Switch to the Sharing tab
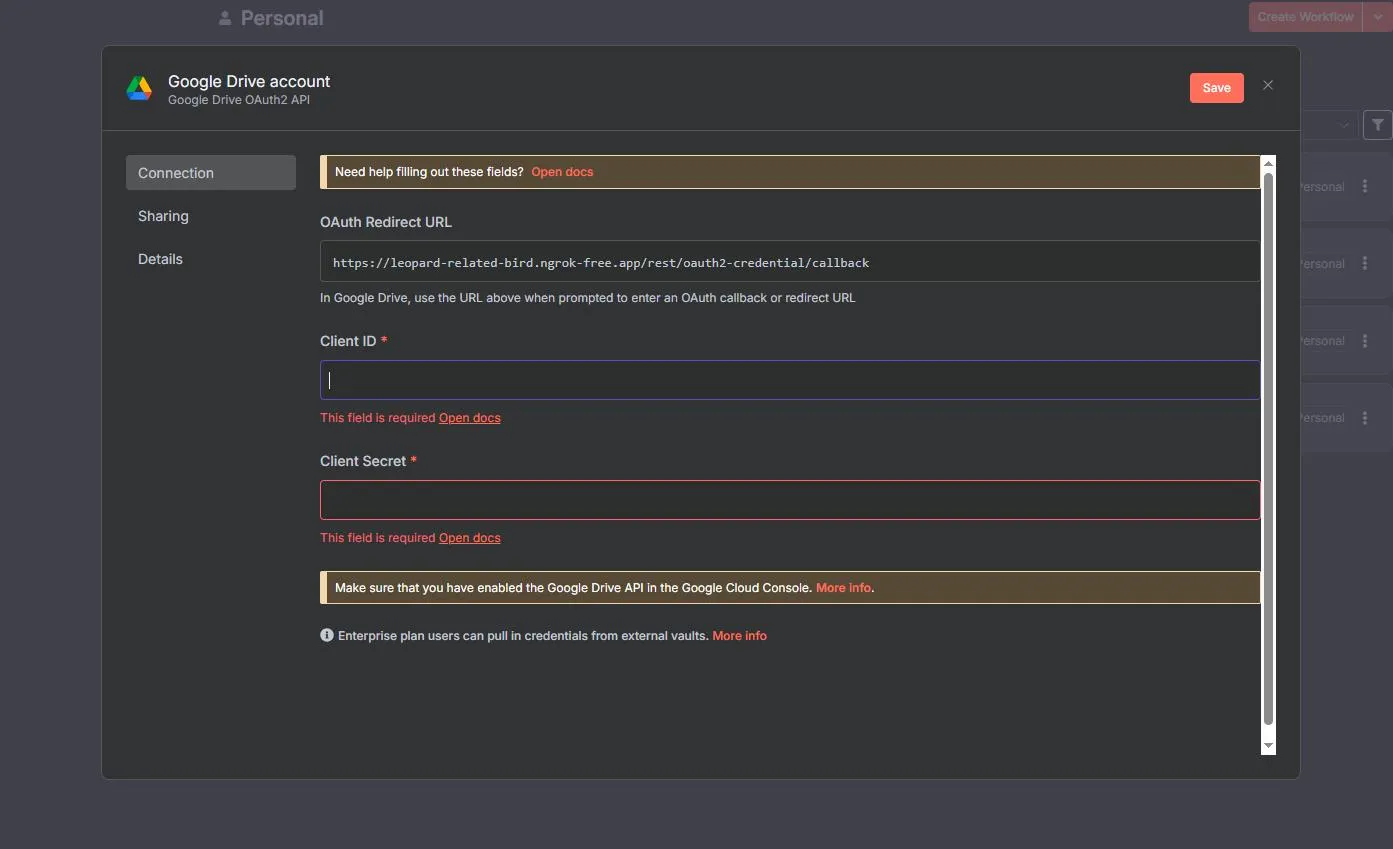 [x=163, y=216]
